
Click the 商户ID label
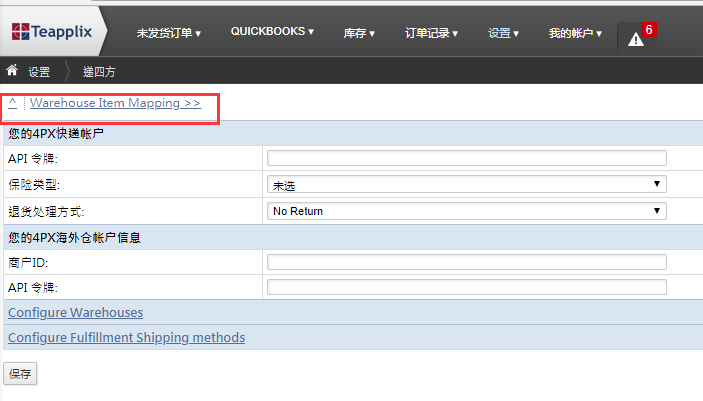click(x=28, y=262)
